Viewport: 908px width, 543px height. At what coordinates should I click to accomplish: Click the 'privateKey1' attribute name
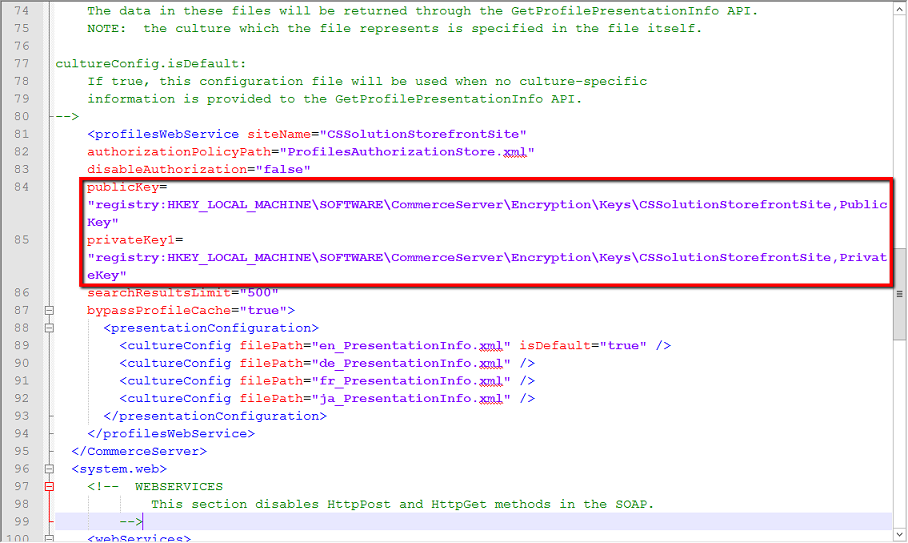131,240
